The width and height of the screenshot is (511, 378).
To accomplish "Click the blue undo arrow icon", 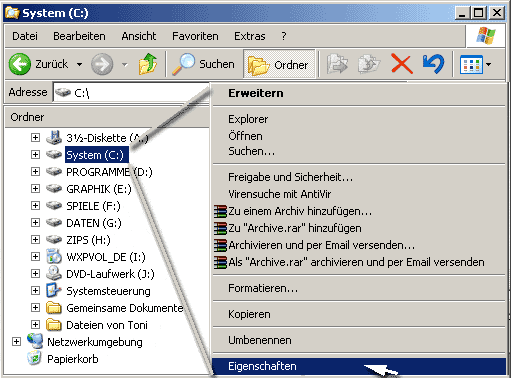I will pos(433,64).
